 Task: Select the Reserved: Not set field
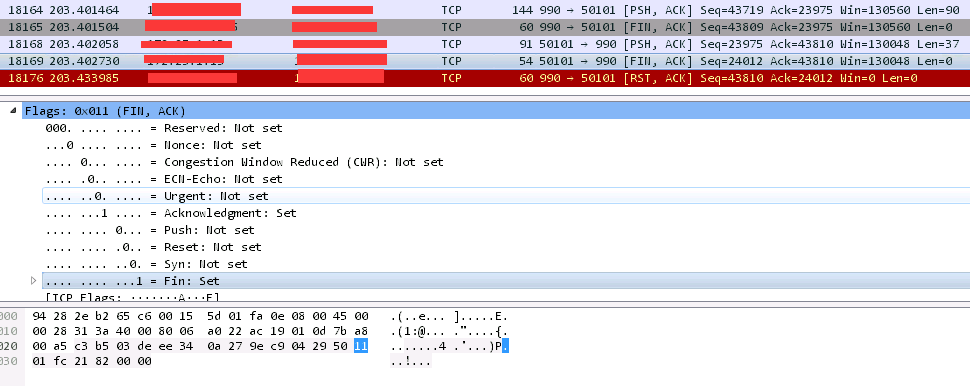[163, 128]
